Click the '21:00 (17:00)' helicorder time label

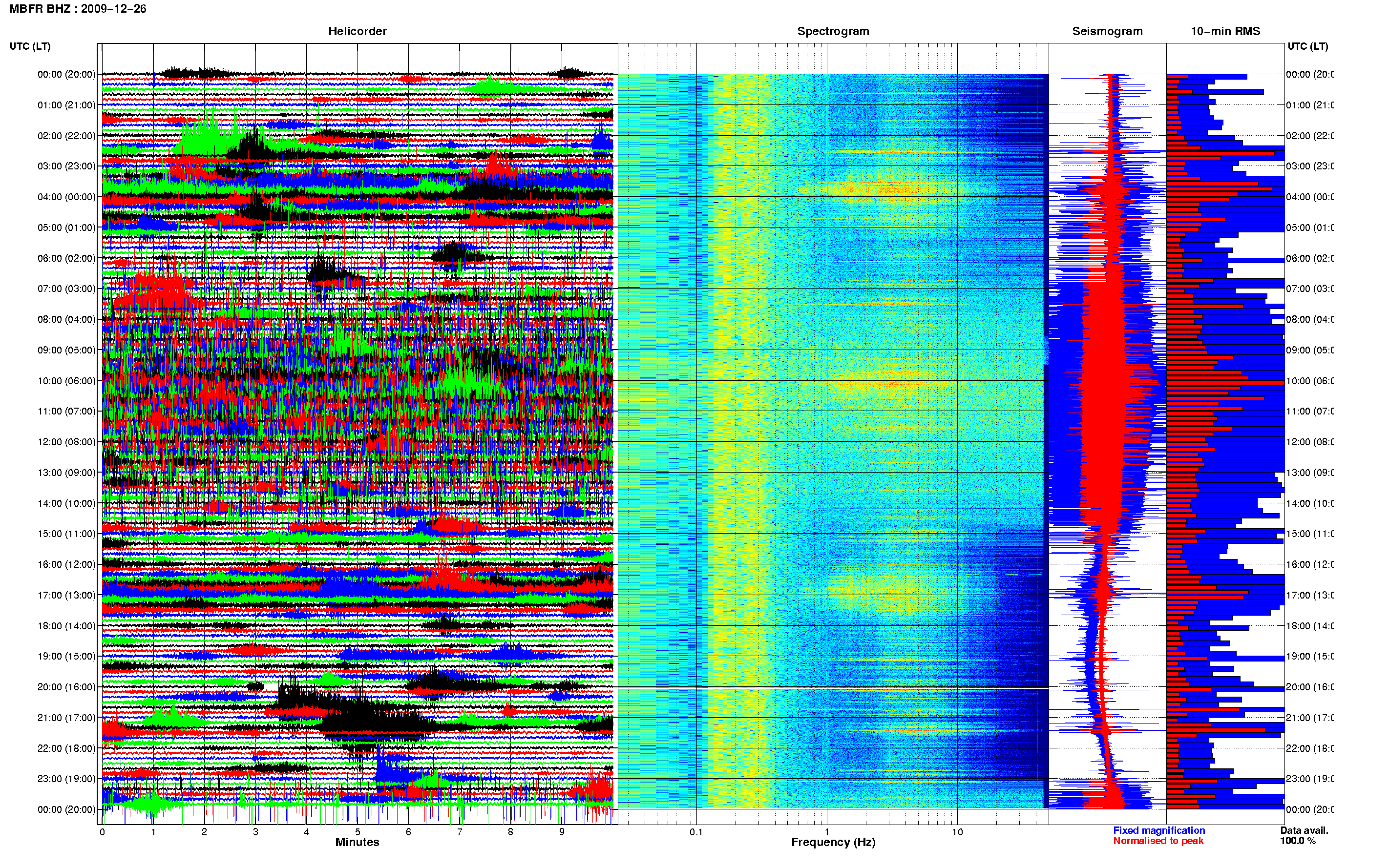pos(66,718)
